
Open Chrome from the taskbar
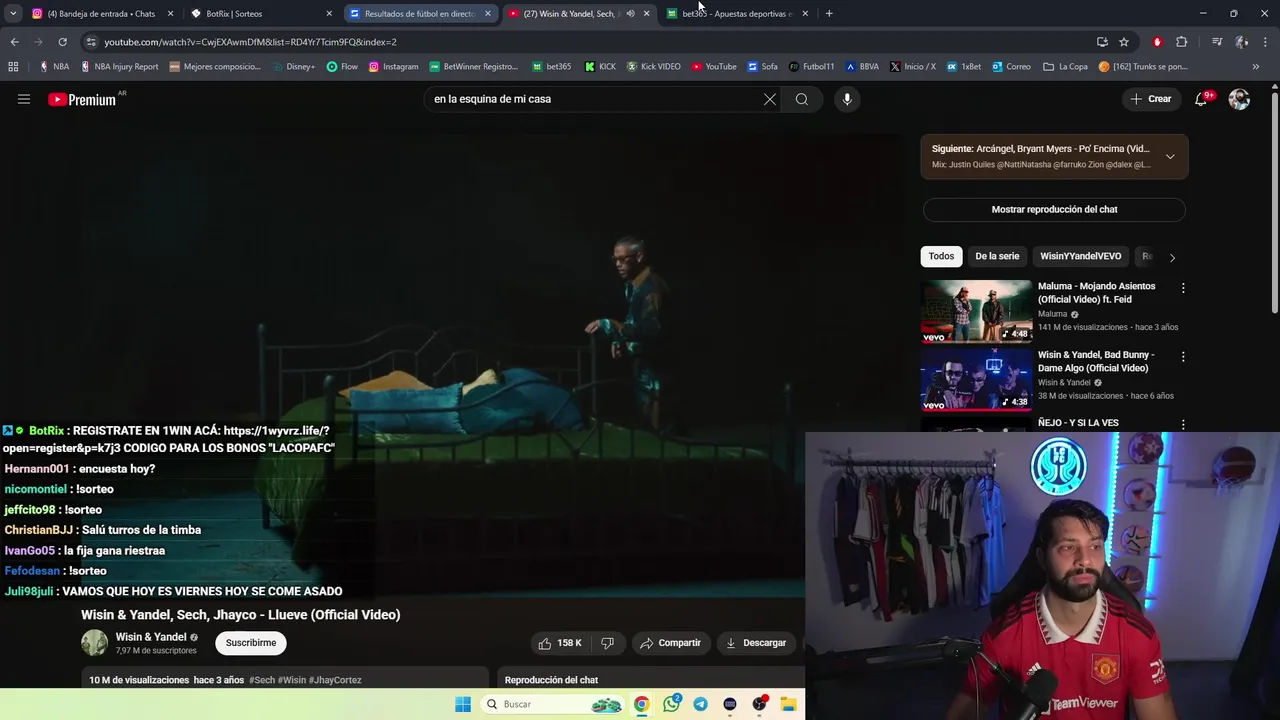tap(641, 704)
